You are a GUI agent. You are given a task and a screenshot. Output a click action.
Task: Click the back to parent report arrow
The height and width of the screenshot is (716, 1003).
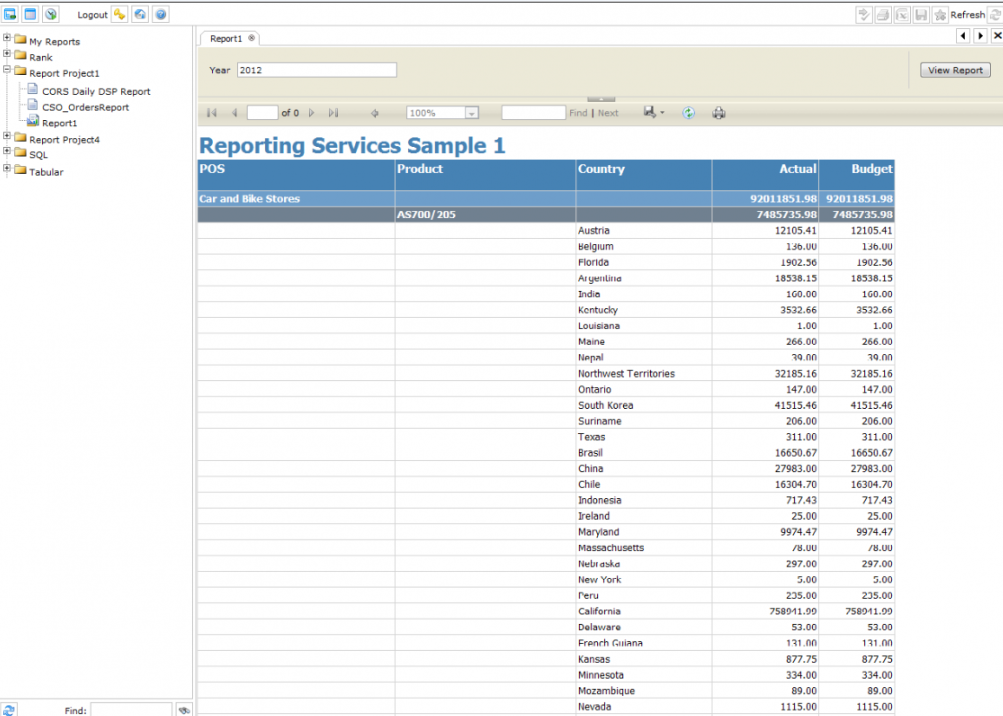point(375,113)
